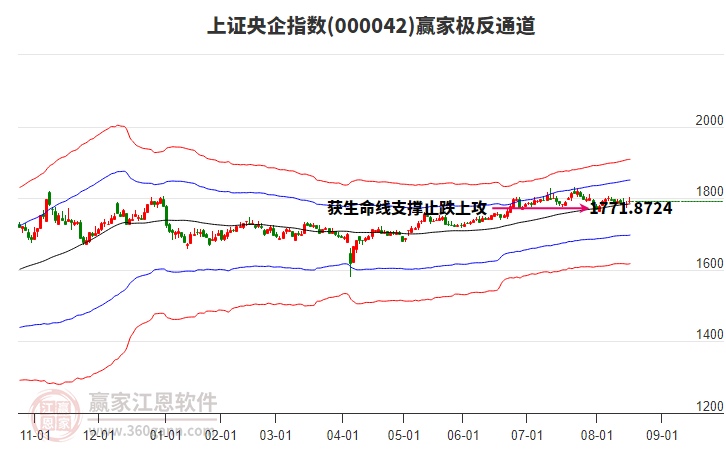The width and height of the screenshot is (726, 450).
Task: Click the lower red channel line trough near 11-01
Action: click(58, 383)
